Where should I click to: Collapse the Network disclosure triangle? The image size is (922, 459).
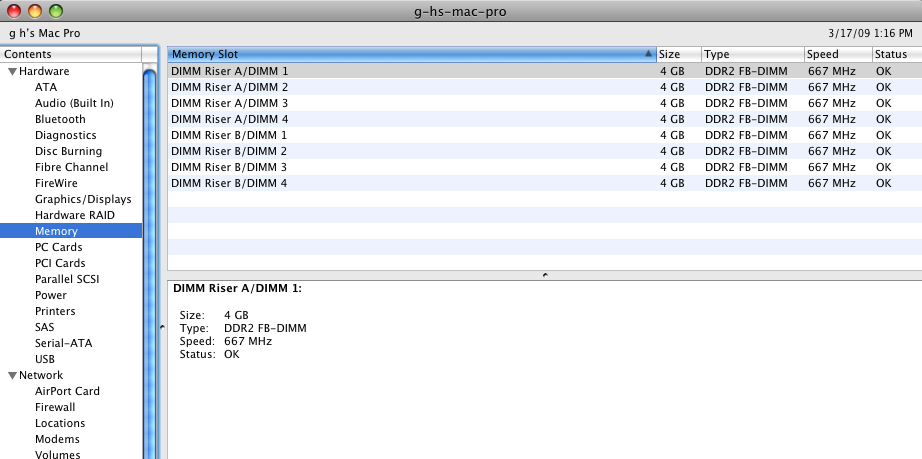12,376
